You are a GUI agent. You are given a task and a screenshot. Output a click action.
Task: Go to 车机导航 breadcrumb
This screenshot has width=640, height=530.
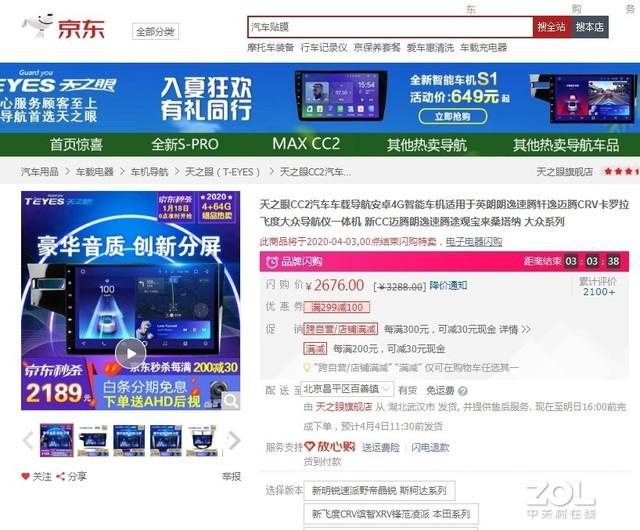click(149, 172)
